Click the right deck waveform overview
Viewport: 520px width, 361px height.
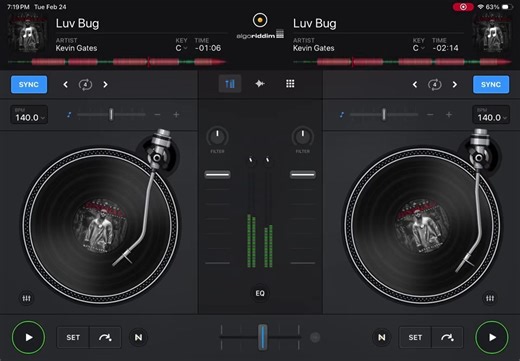pyautogui.click(x=402, y=62)
